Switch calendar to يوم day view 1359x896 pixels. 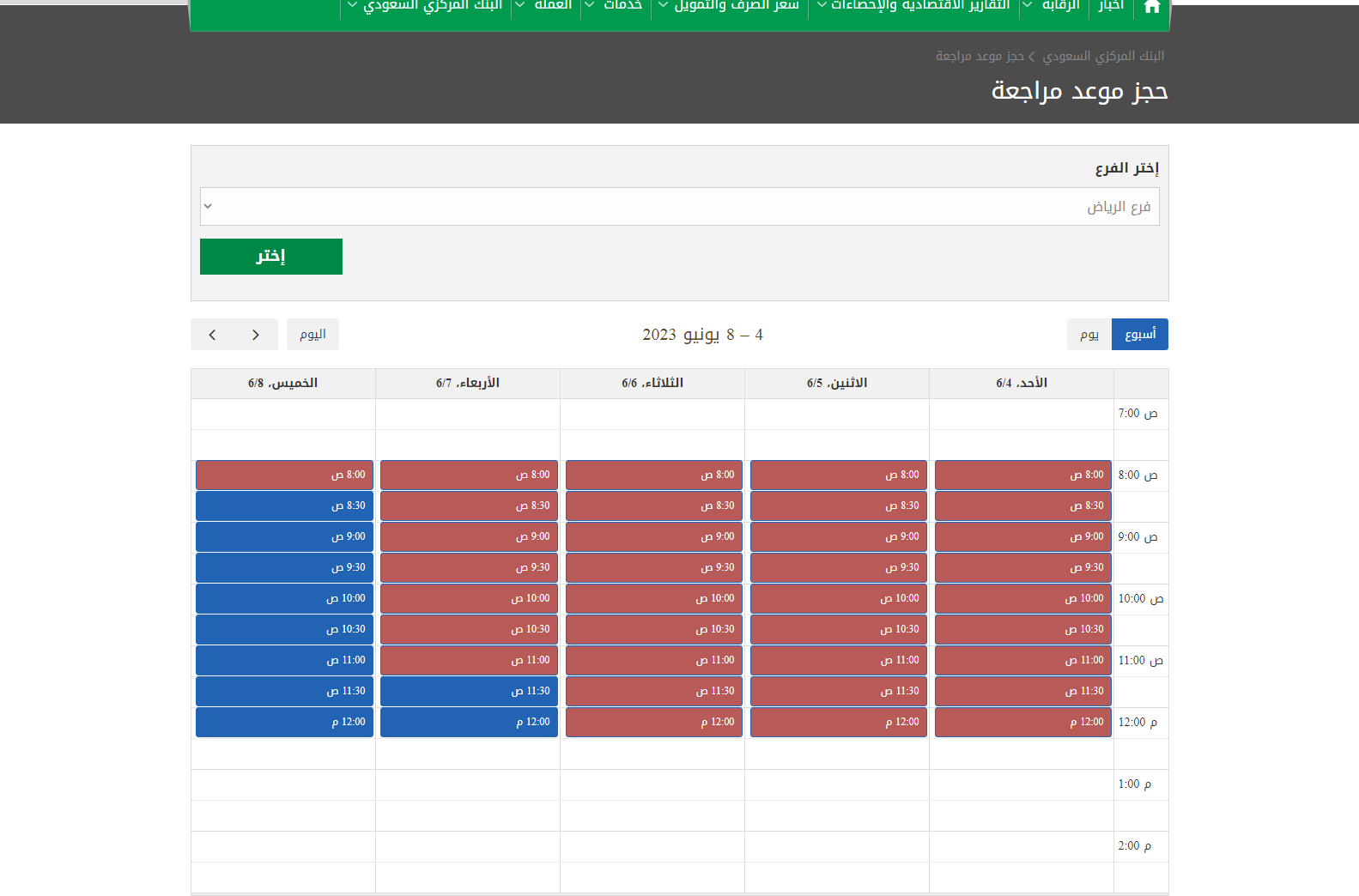coord(1089,335)
